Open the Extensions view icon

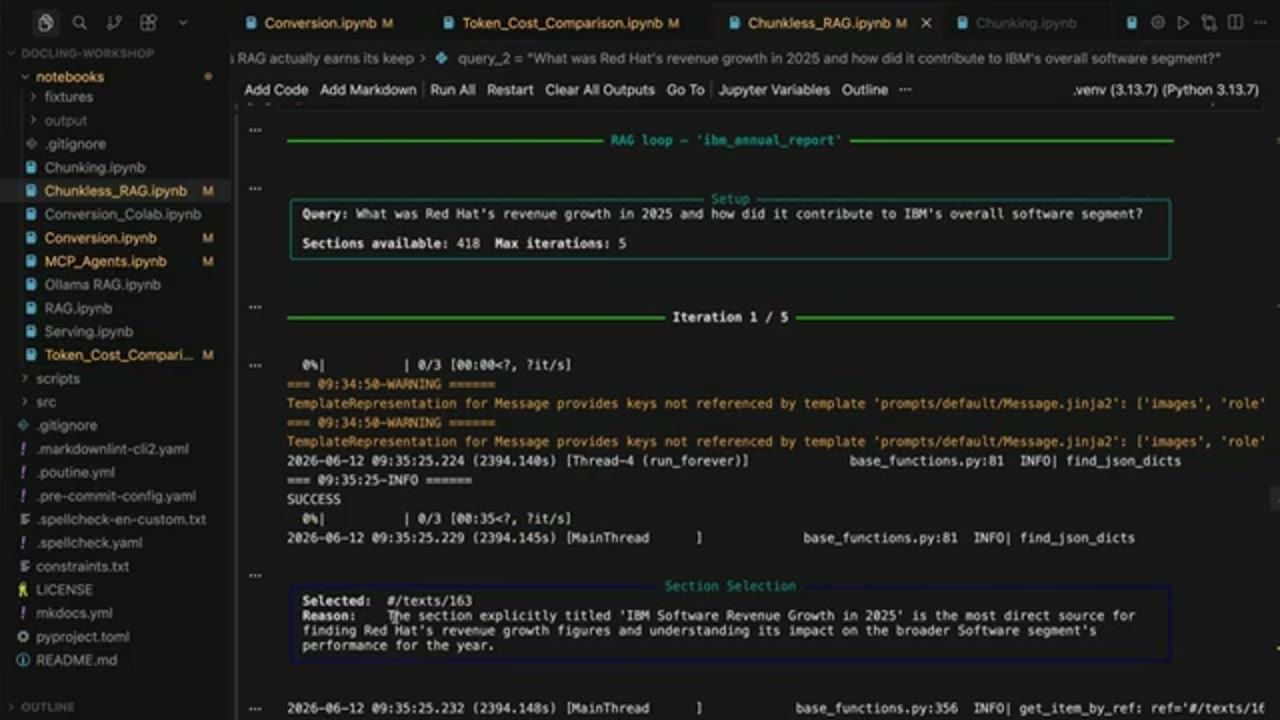pyautogui.click(x=148, y=22)
